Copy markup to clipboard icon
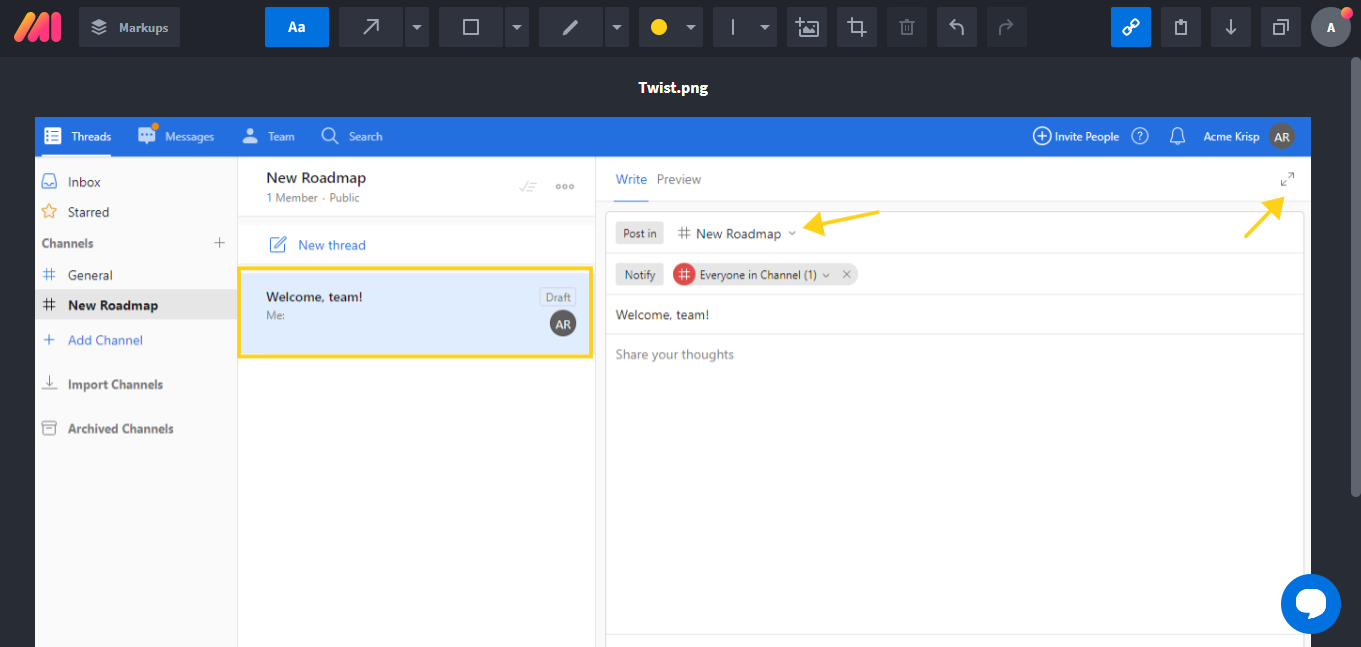Viewport: 1361px width, 647px height. click(1181, 27)
